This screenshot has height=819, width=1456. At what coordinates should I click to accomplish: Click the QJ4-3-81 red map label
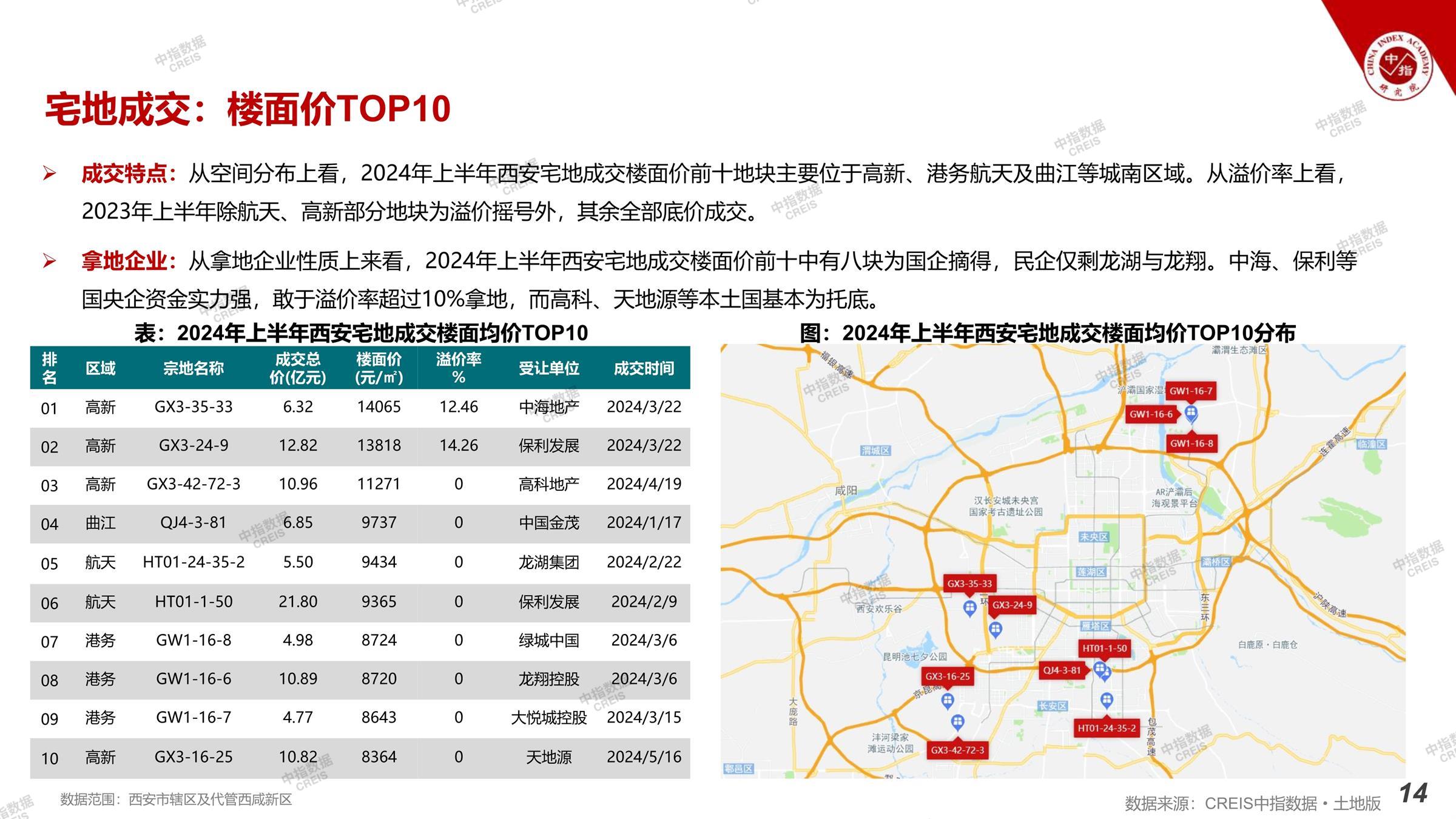[x=1062, y=670]
